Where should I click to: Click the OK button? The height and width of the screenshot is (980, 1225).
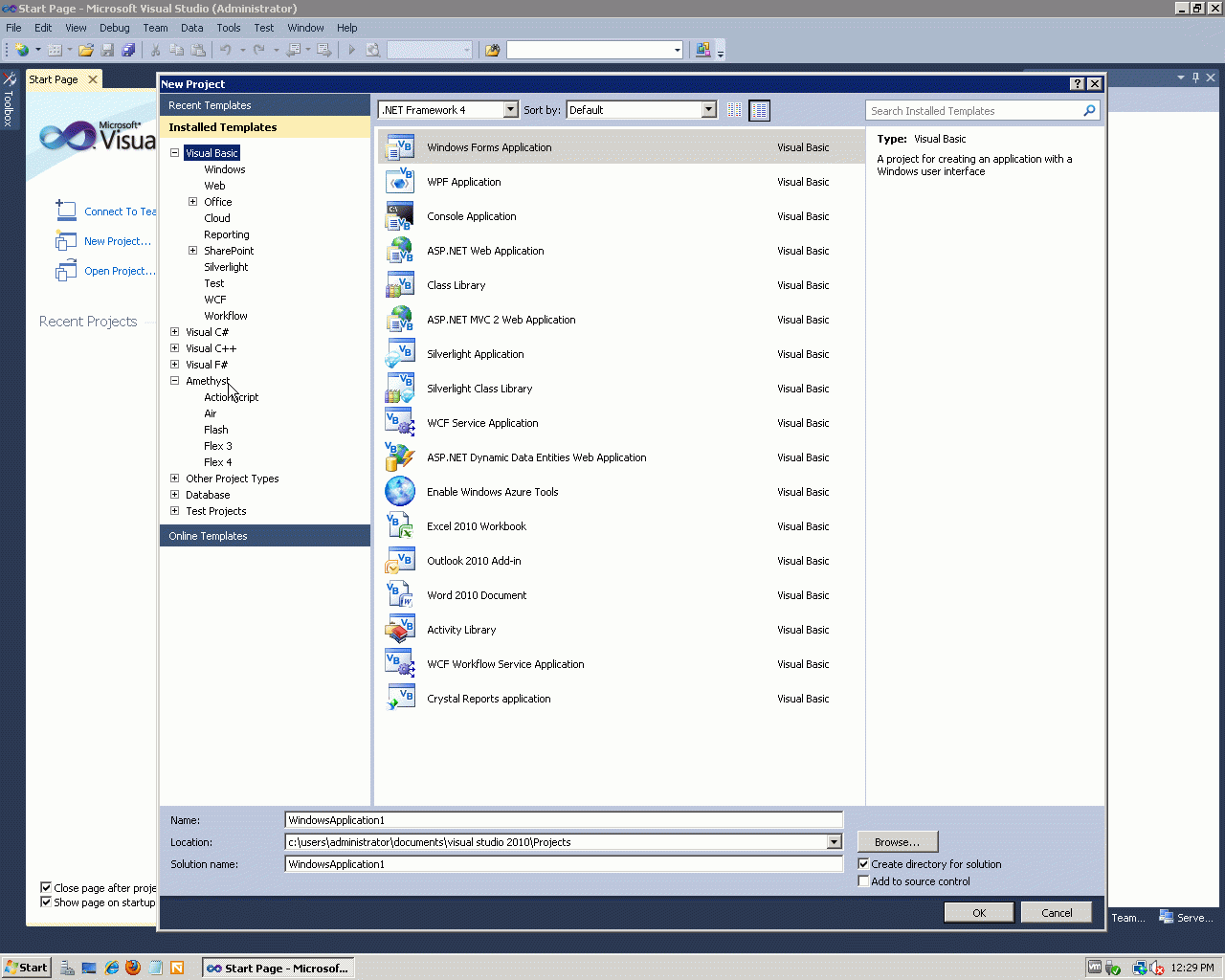click(x=979, y=913)
